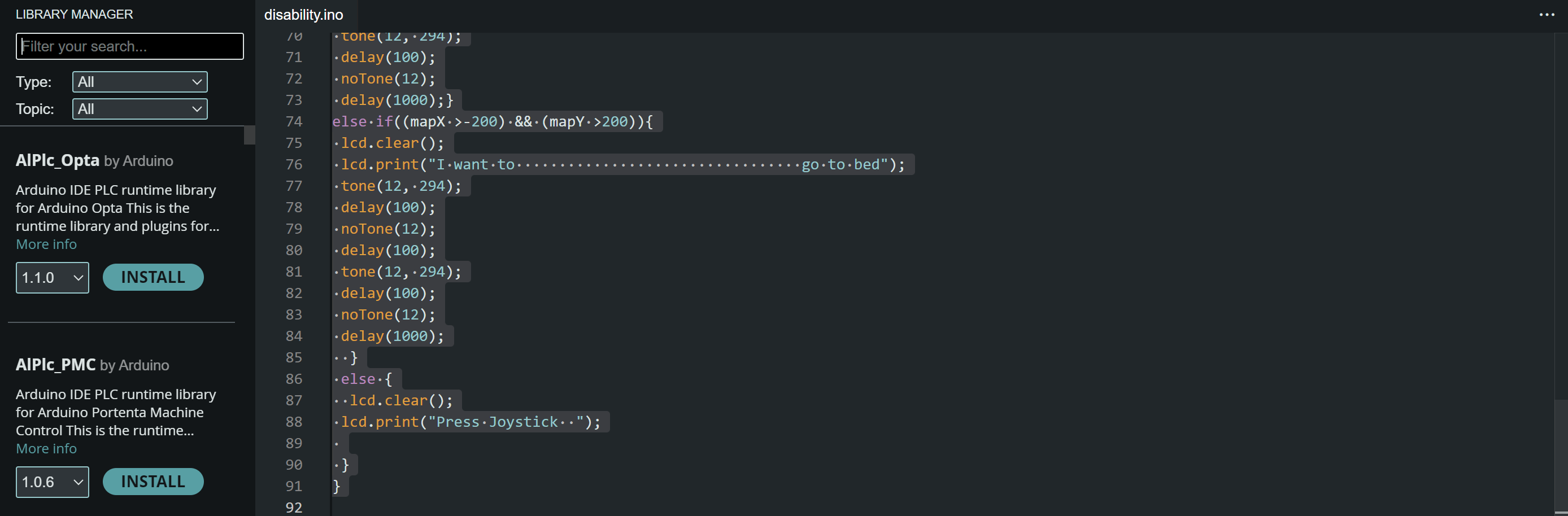Image resolution: width=1568 pixels, height=516 pixels.
Task: Place cursor on else if mapX condition line
Action: [493, 122]
